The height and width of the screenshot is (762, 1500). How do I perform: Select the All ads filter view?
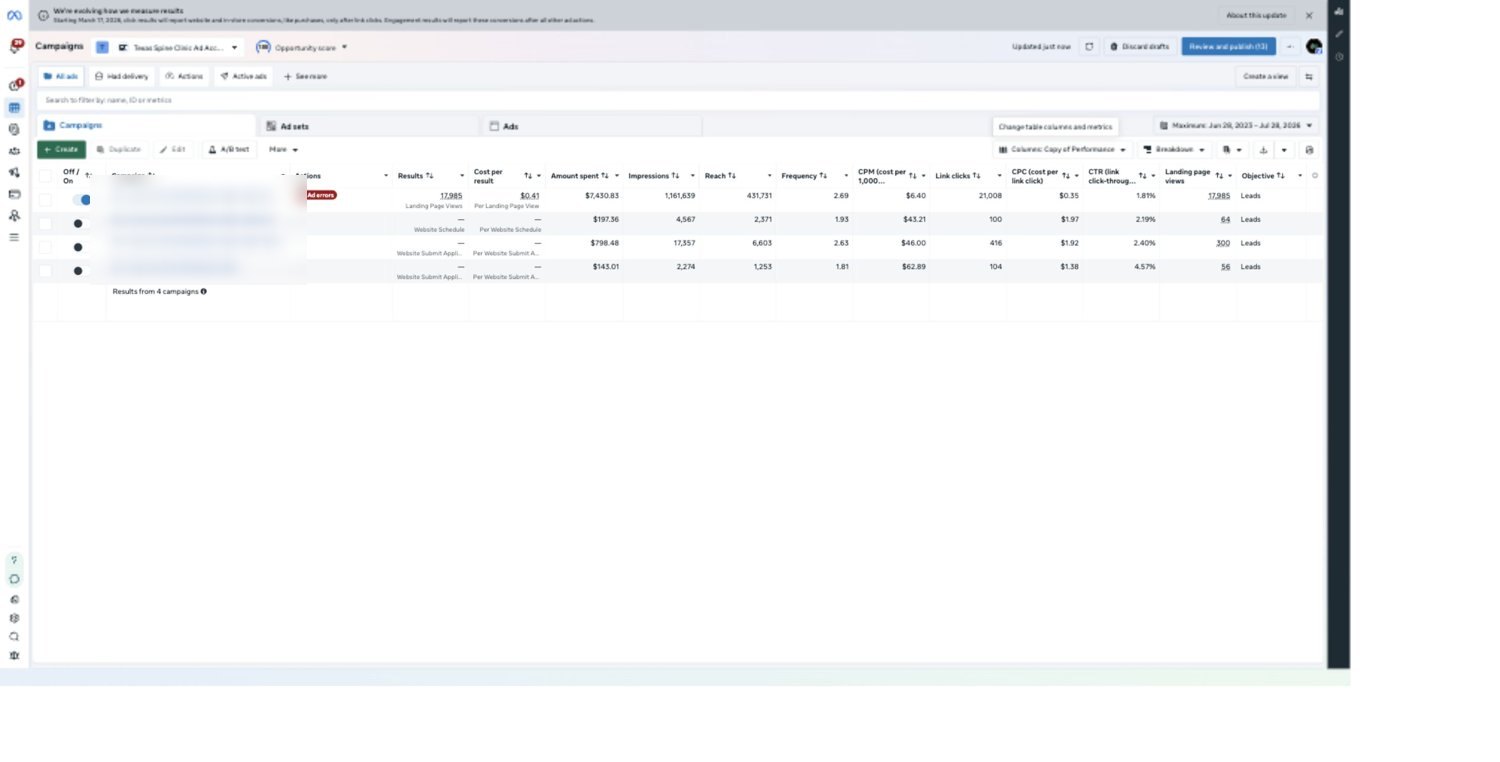61,76
